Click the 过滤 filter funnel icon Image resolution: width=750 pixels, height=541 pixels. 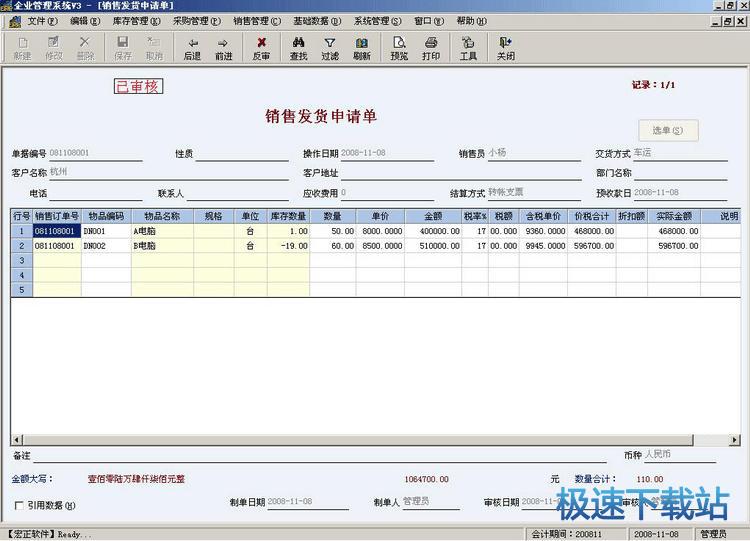point(330,48)
